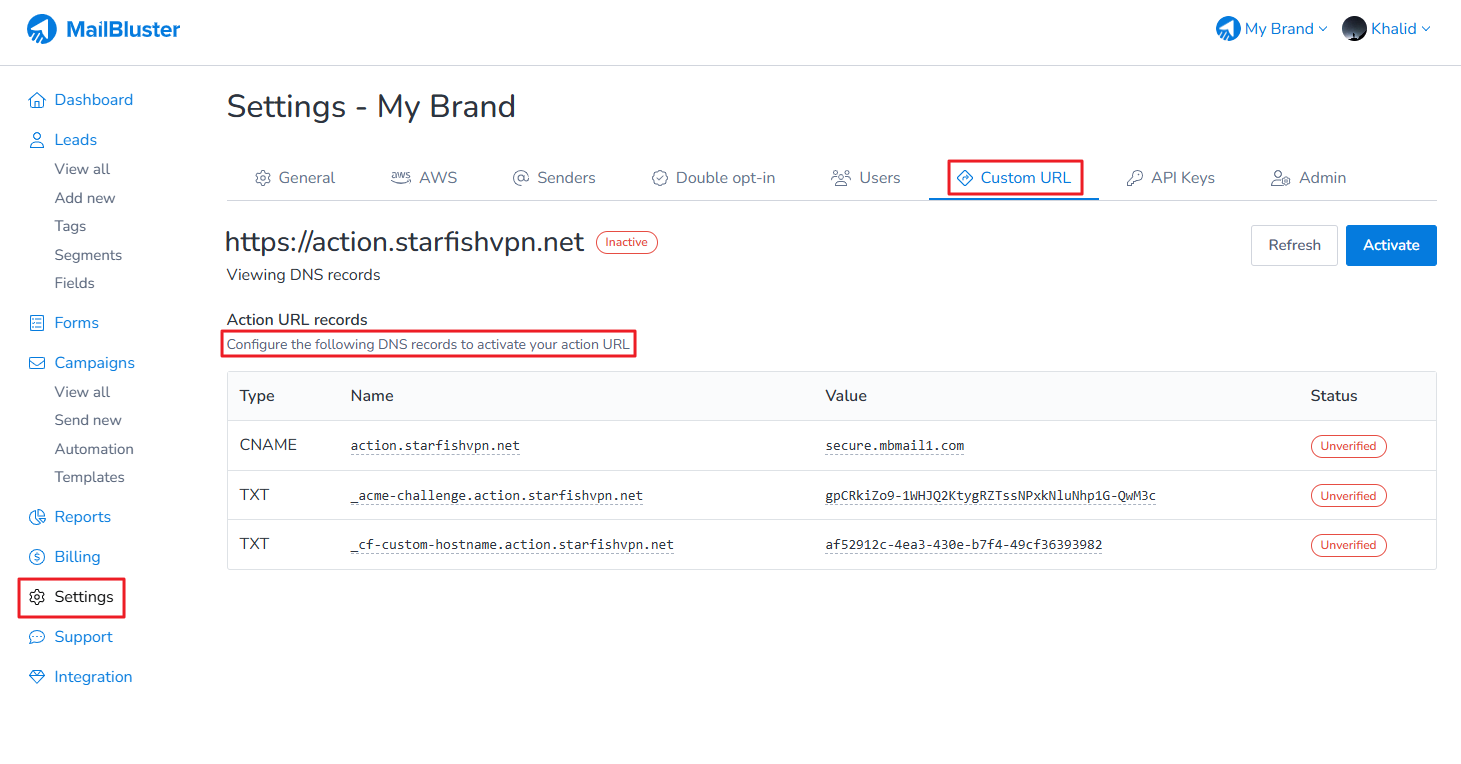
Task: Go to the API Keys tab
Action: [x=1170, y=178]
